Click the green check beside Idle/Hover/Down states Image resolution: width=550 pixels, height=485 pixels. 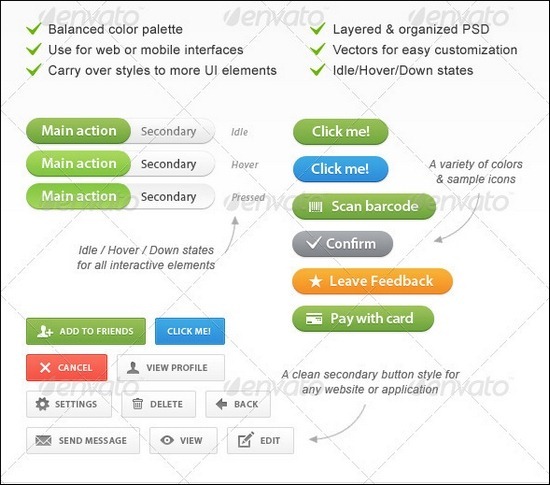(318, 70)
